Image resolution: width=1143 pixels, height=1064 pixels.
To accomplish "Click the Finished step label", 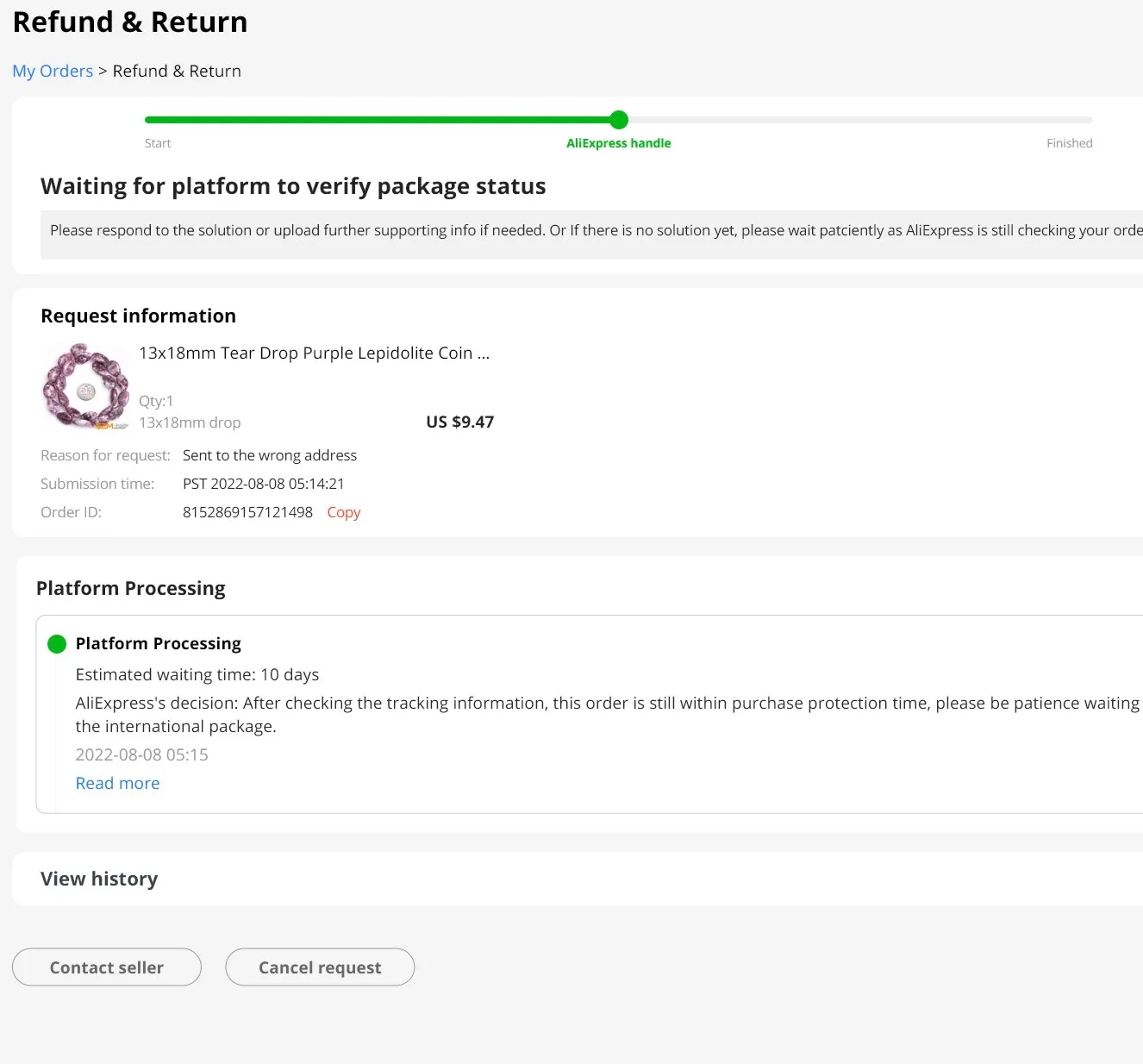I will (1069, 143).
